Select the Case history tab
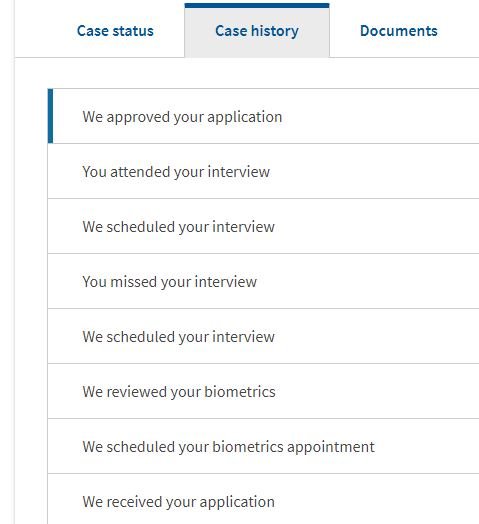This screenshot has width=479, height=524. (x=257, y=31)
